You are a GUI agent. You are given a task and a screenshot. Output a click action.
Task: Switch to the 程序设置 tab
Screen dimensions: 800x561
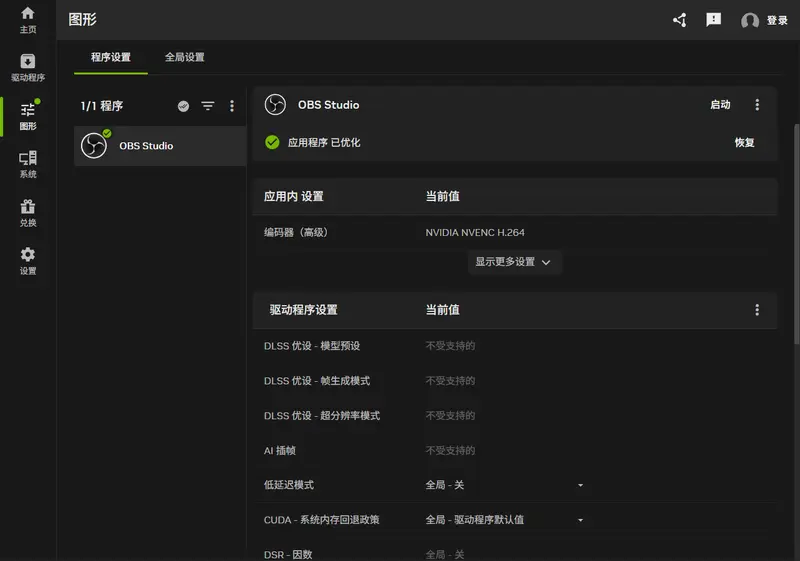tap(111, 57)
